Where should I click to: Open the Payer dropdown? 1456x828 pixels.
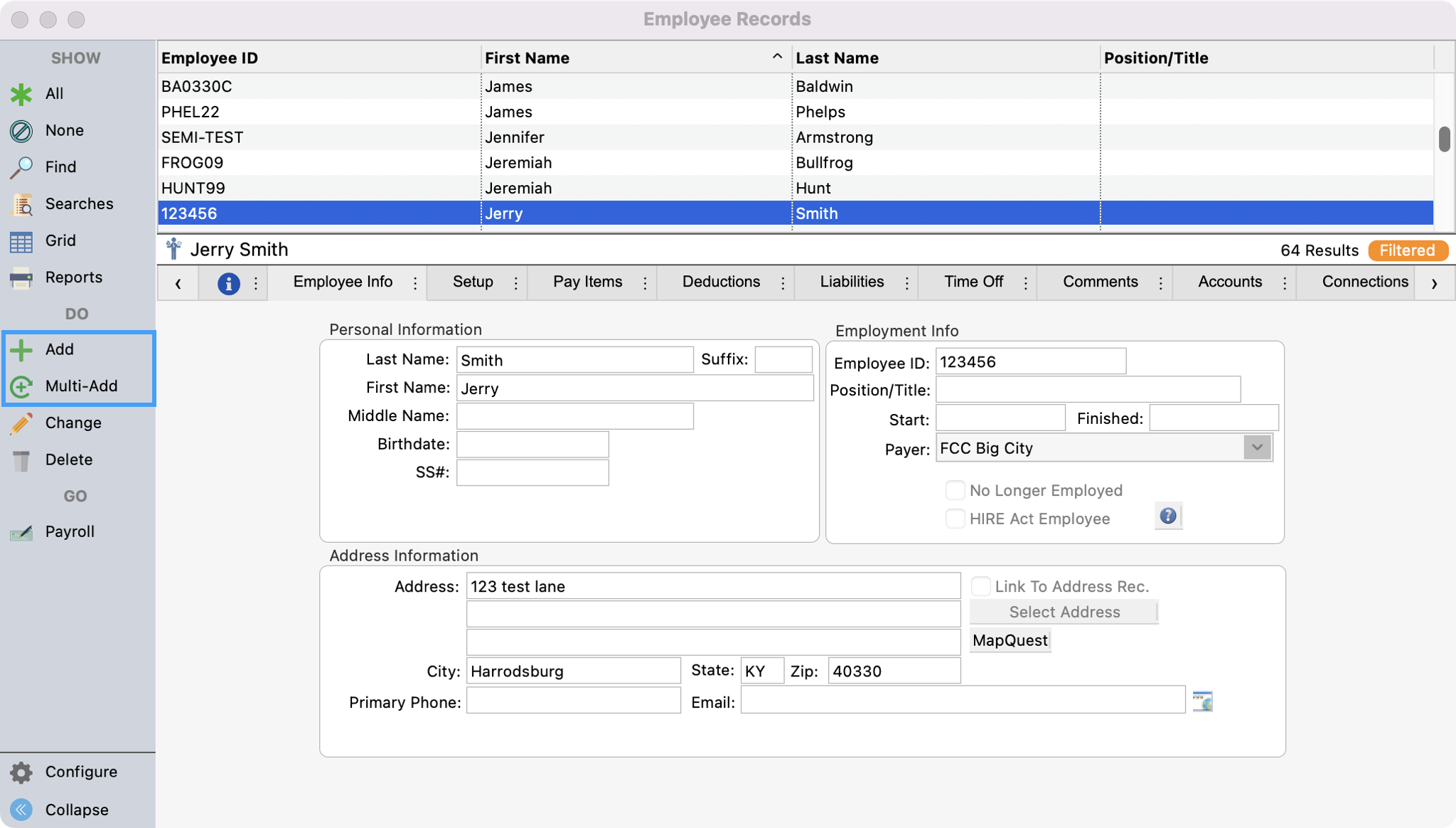1256,448
